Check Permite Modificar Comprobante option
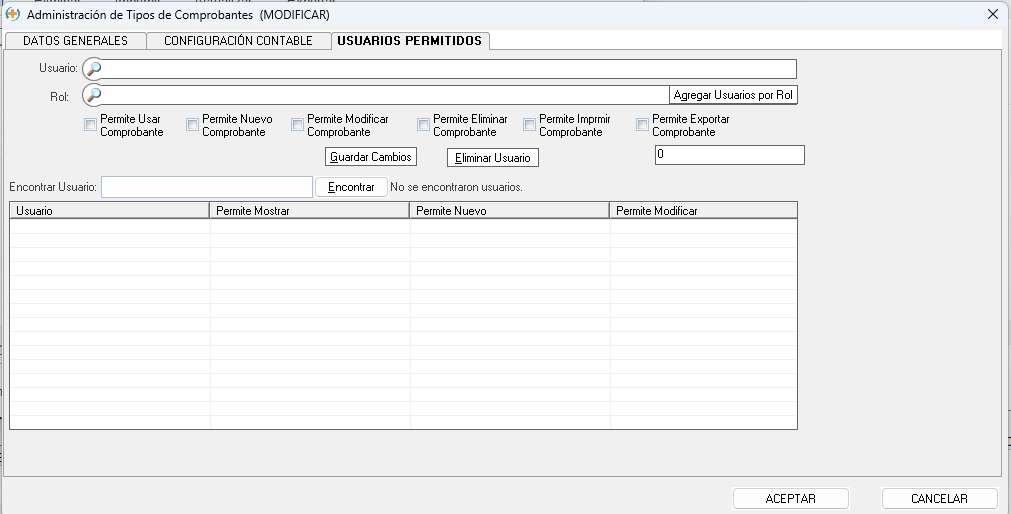 297,125
